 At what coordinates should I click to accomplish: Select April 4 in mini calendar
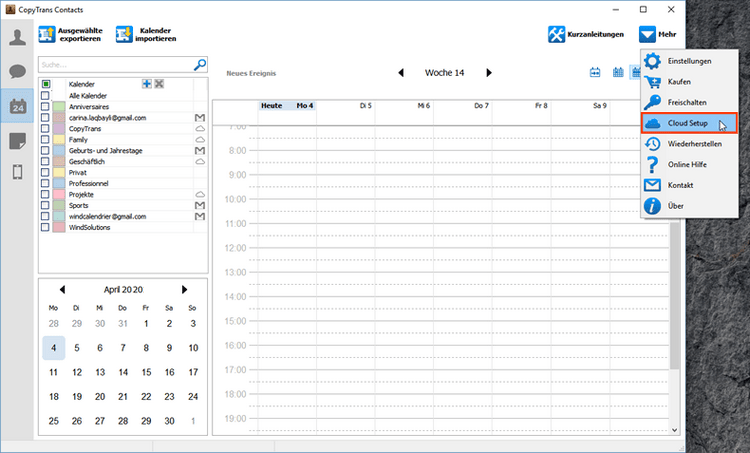[x=54, y=348]
